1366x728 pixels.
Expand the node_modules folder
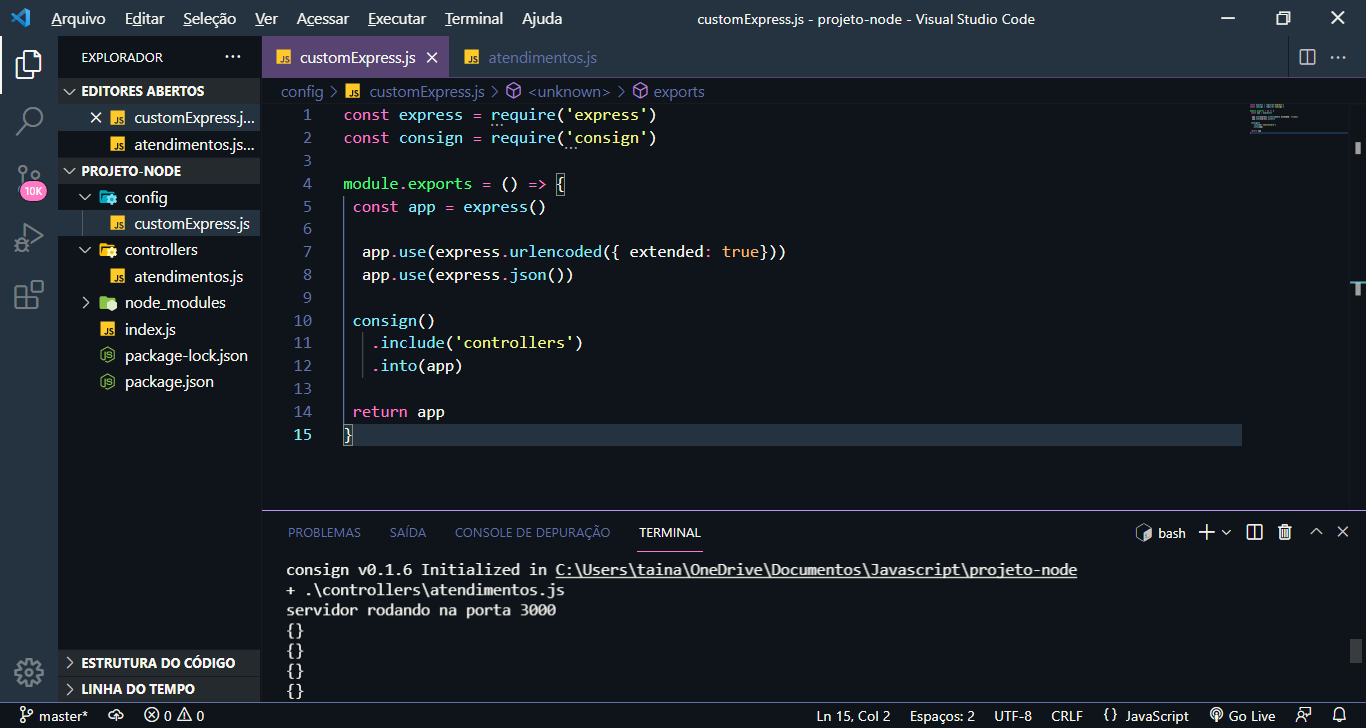coord(159,303)
